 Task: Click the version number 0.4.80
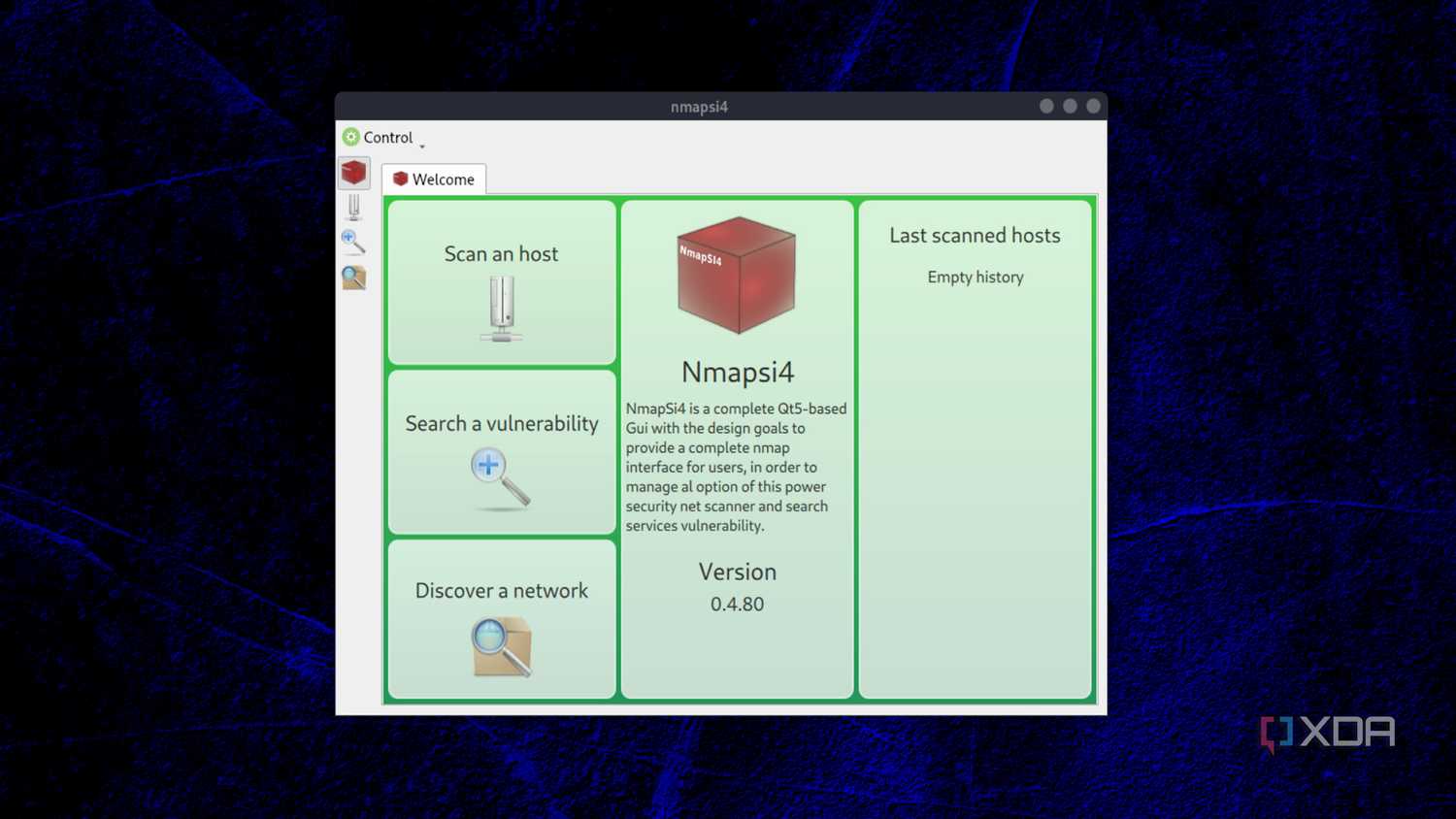pos(738,605)
